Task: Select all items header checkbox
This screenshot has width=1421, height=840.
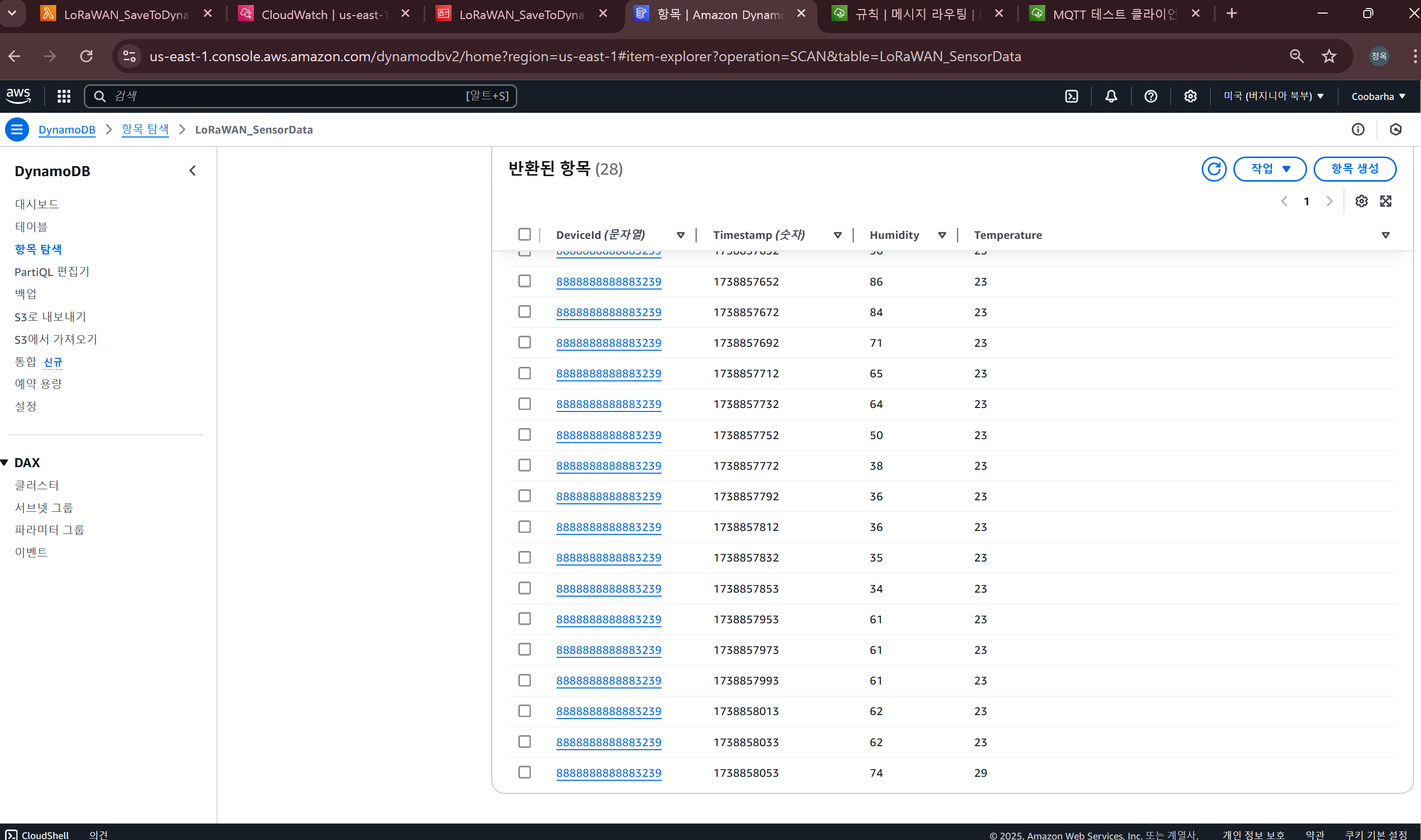Action: pos(525,234)
